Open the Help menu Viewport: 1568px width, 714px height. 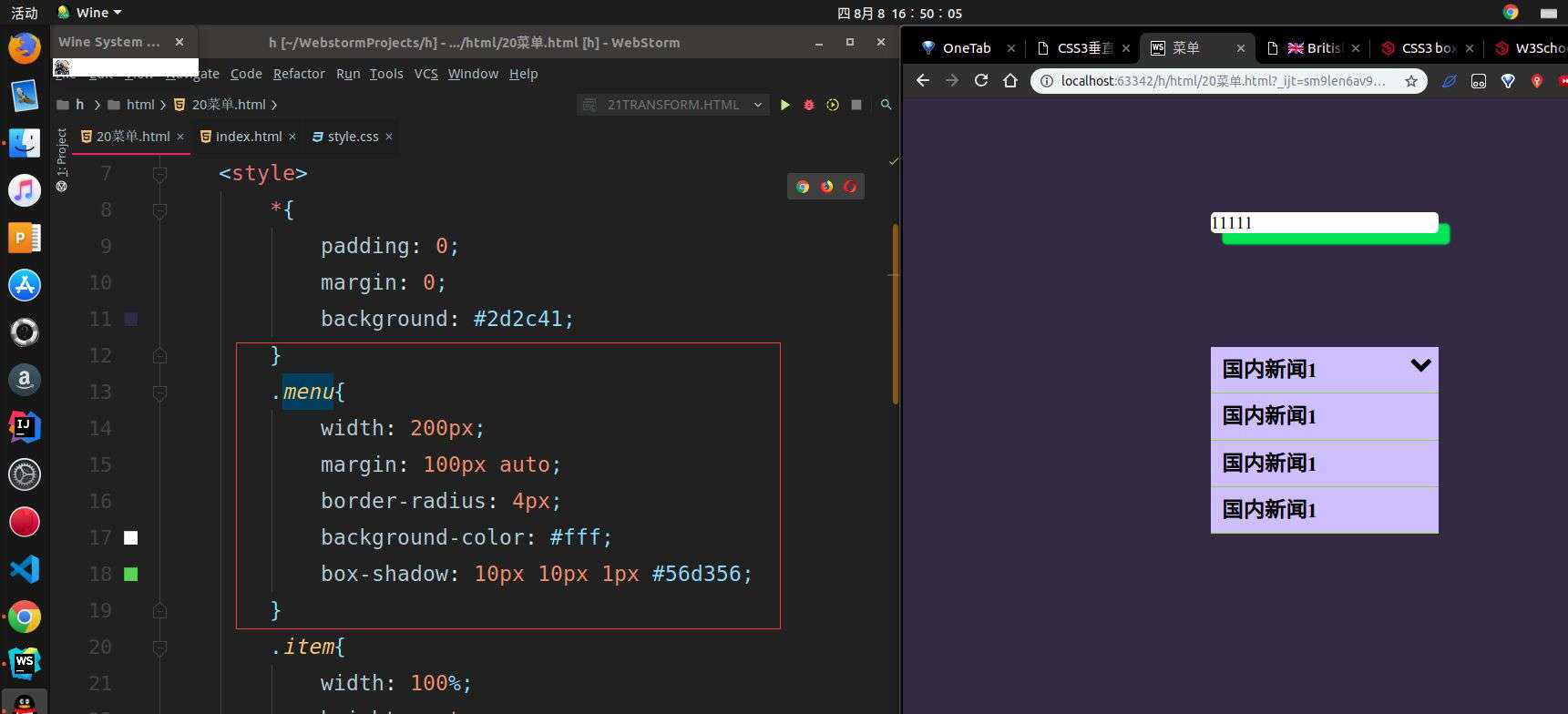(x=523, y=74)
